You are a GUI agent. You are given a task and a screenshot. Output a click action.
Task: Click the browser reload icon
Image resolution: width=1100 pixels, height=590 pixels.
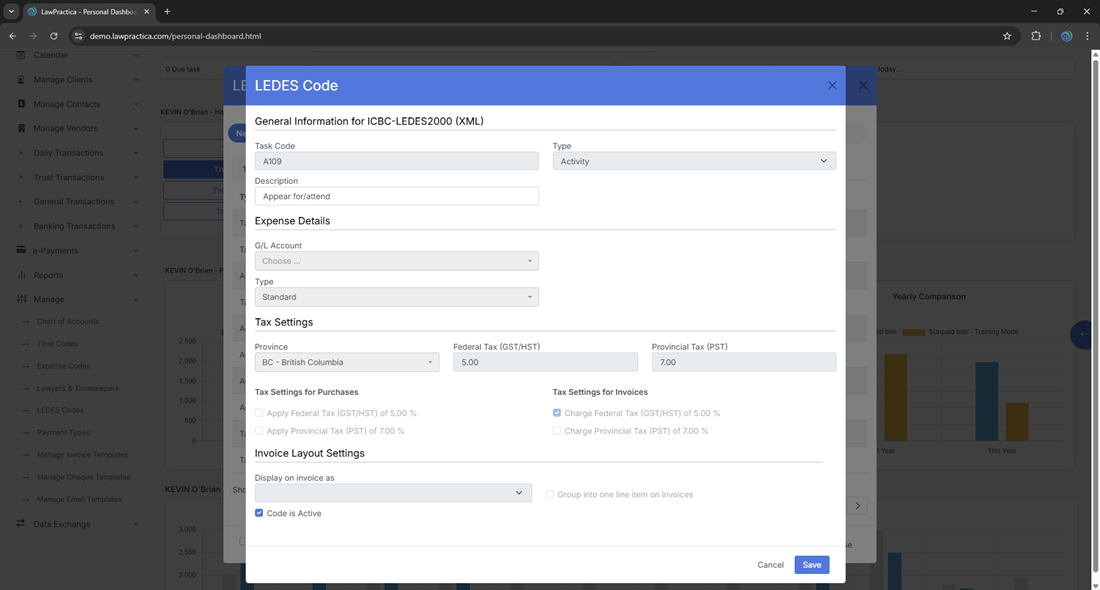tap(54, 36)
